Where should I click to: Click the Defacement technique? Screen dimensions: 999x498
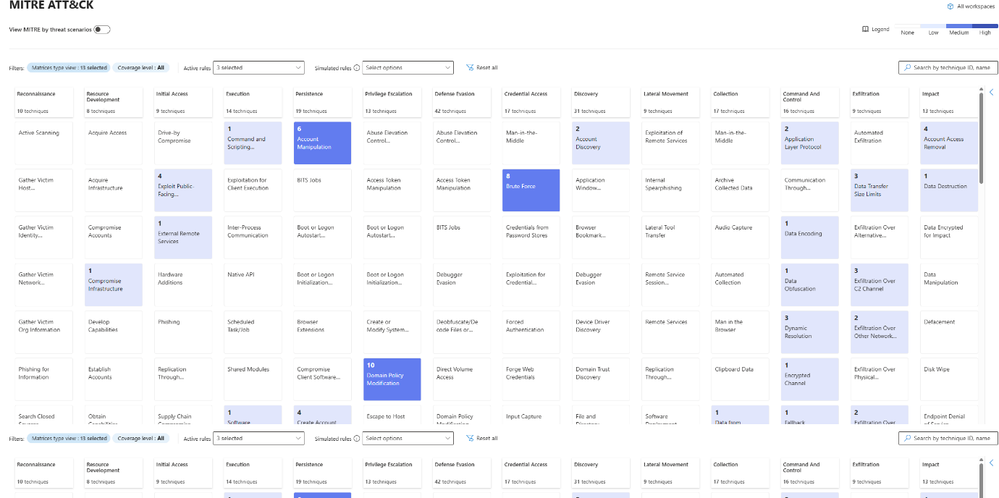[949, 332]
